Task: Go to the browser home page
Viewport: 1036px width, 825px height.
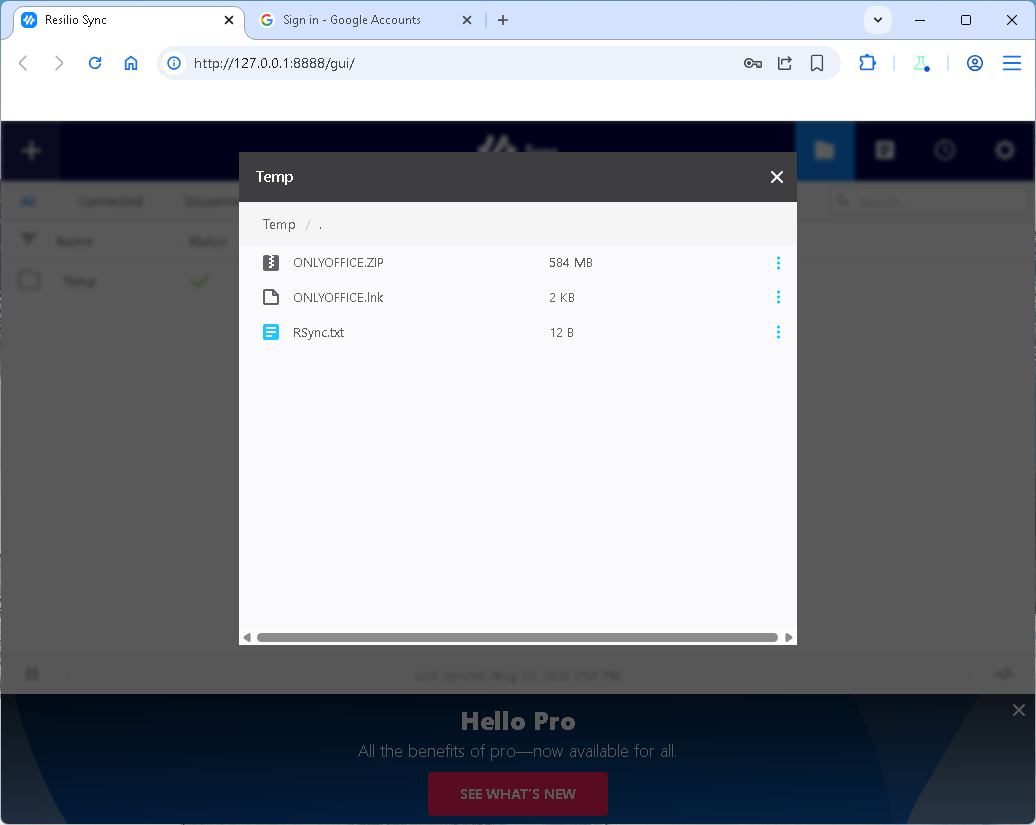Action: (x=131, y=63)
